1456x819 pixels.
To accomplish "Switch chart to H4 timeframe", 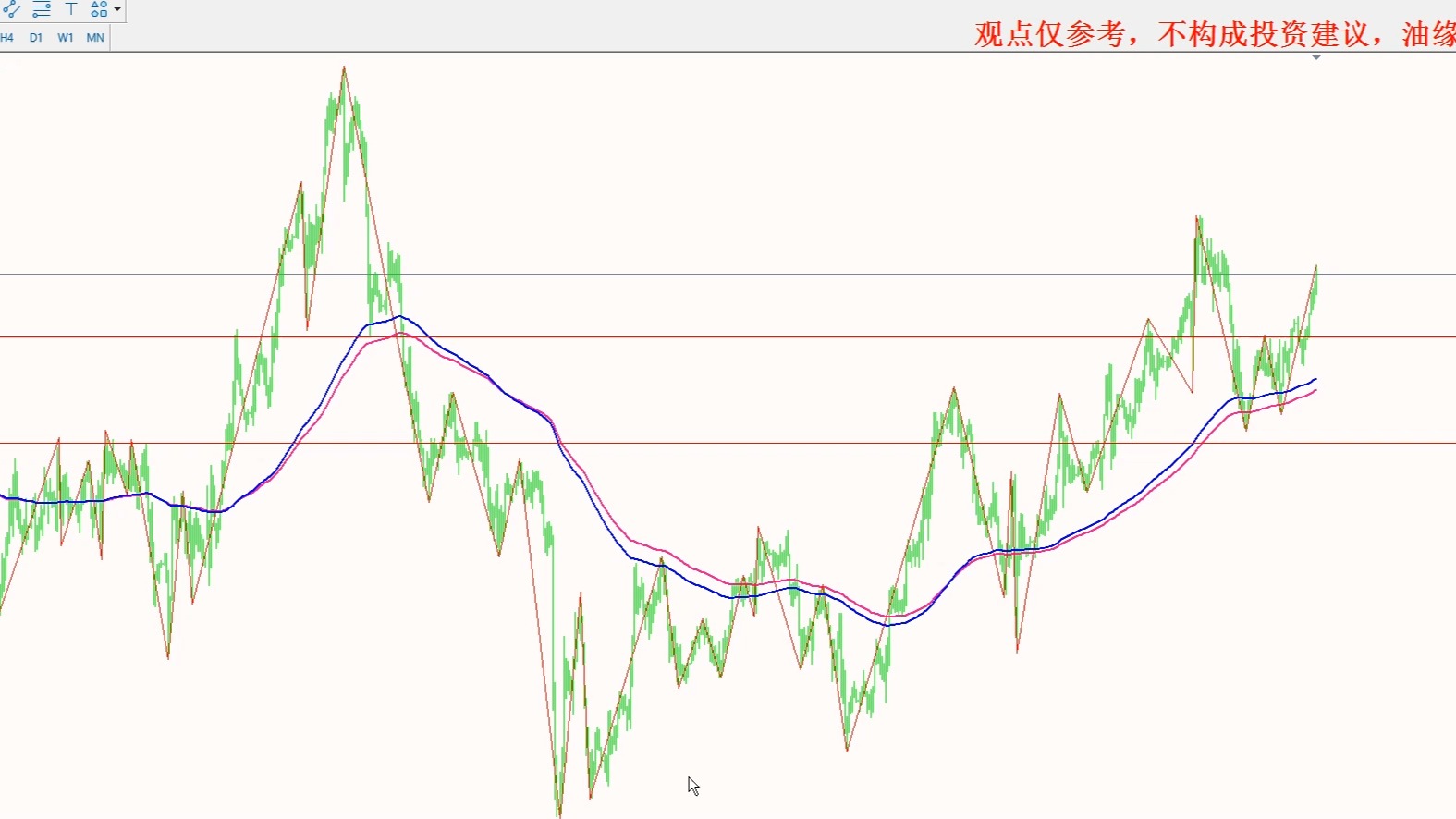I will pos(6,38).
